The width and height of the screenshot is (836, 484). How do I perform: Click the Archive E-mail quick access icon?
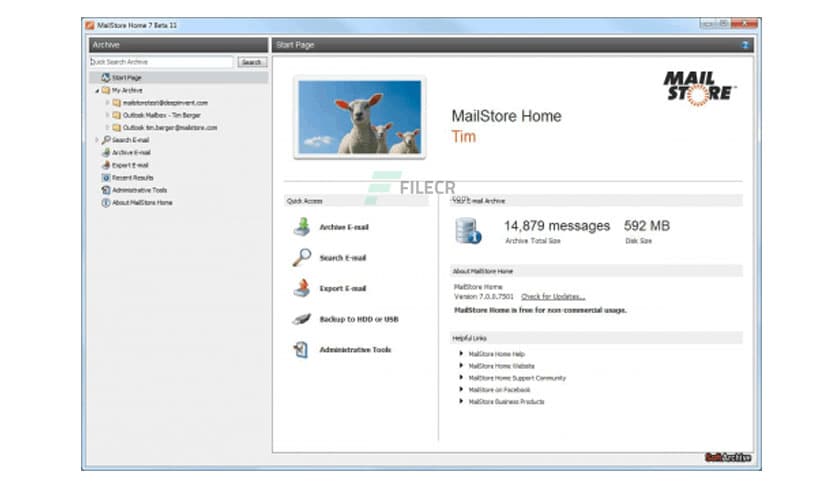301,227
